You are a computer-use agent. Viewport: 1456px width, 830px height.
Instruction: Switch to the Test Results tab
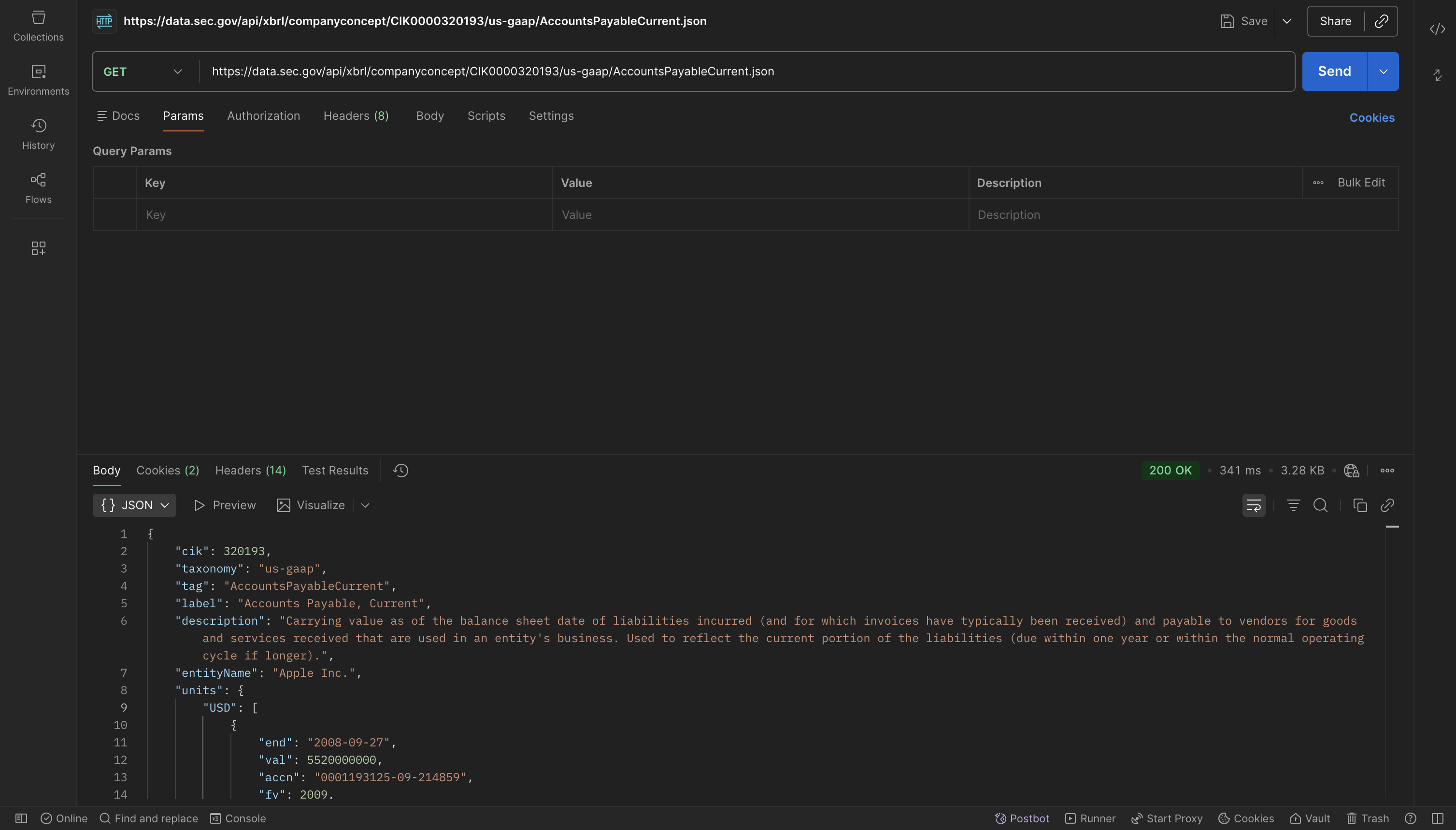pyautogui.click(x=335, y=470)
